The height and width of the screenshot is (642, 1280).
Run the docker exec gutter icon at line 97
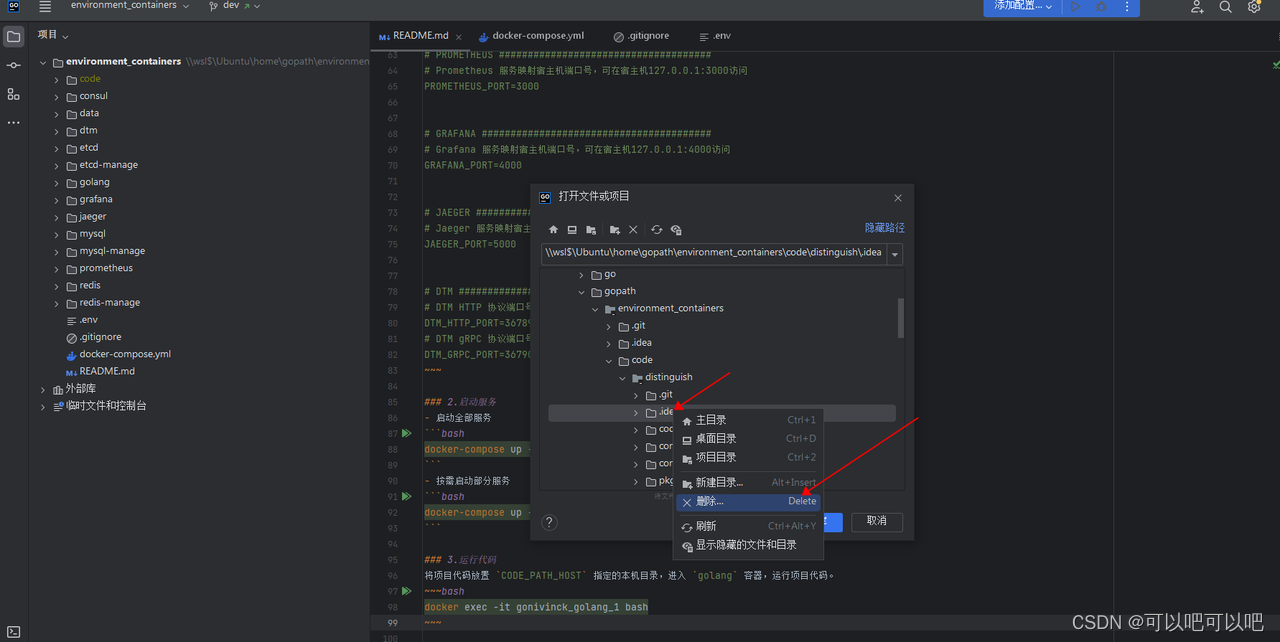406,591
